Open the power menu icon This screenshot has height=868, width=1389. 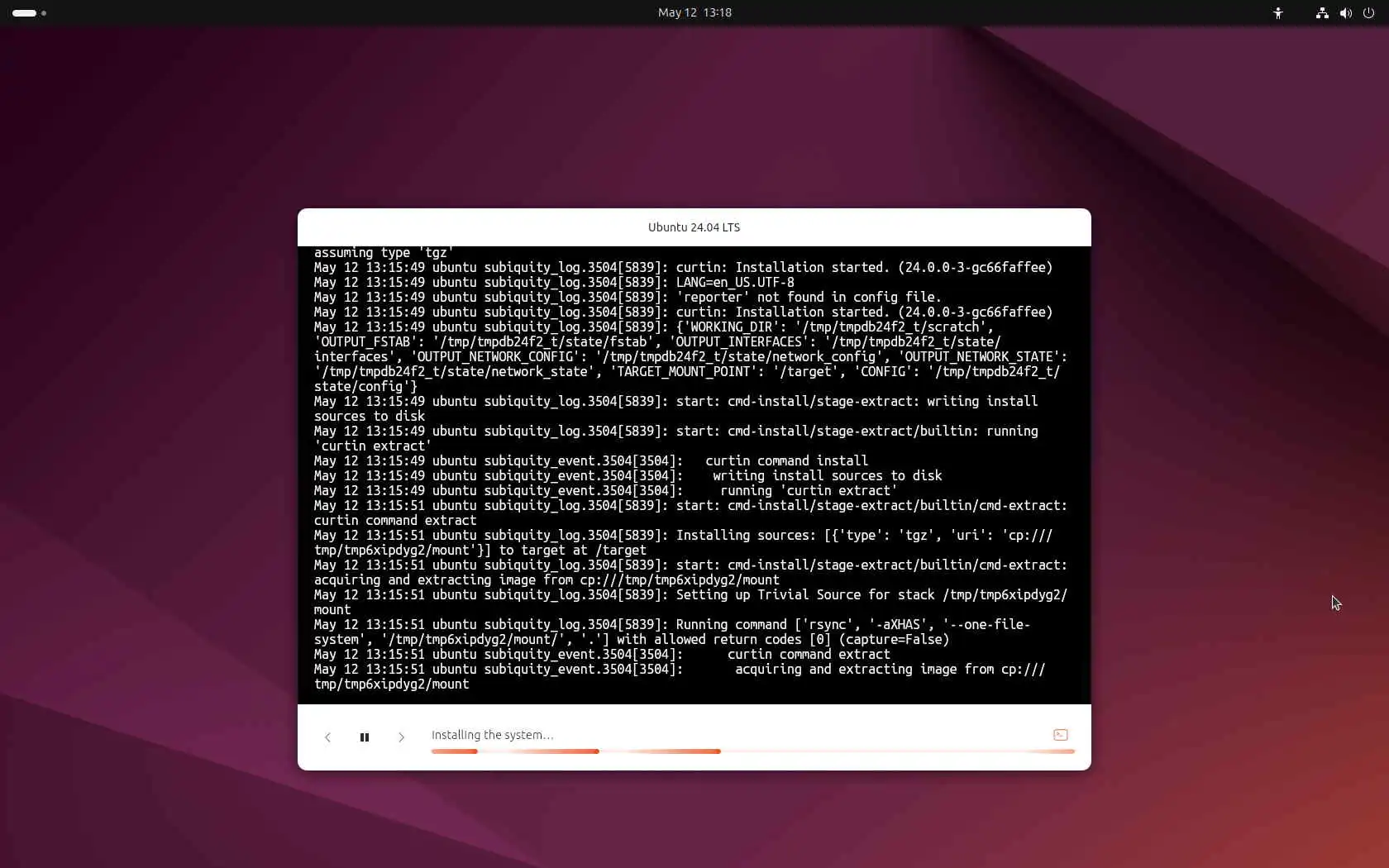click(x=1368, y=13)
